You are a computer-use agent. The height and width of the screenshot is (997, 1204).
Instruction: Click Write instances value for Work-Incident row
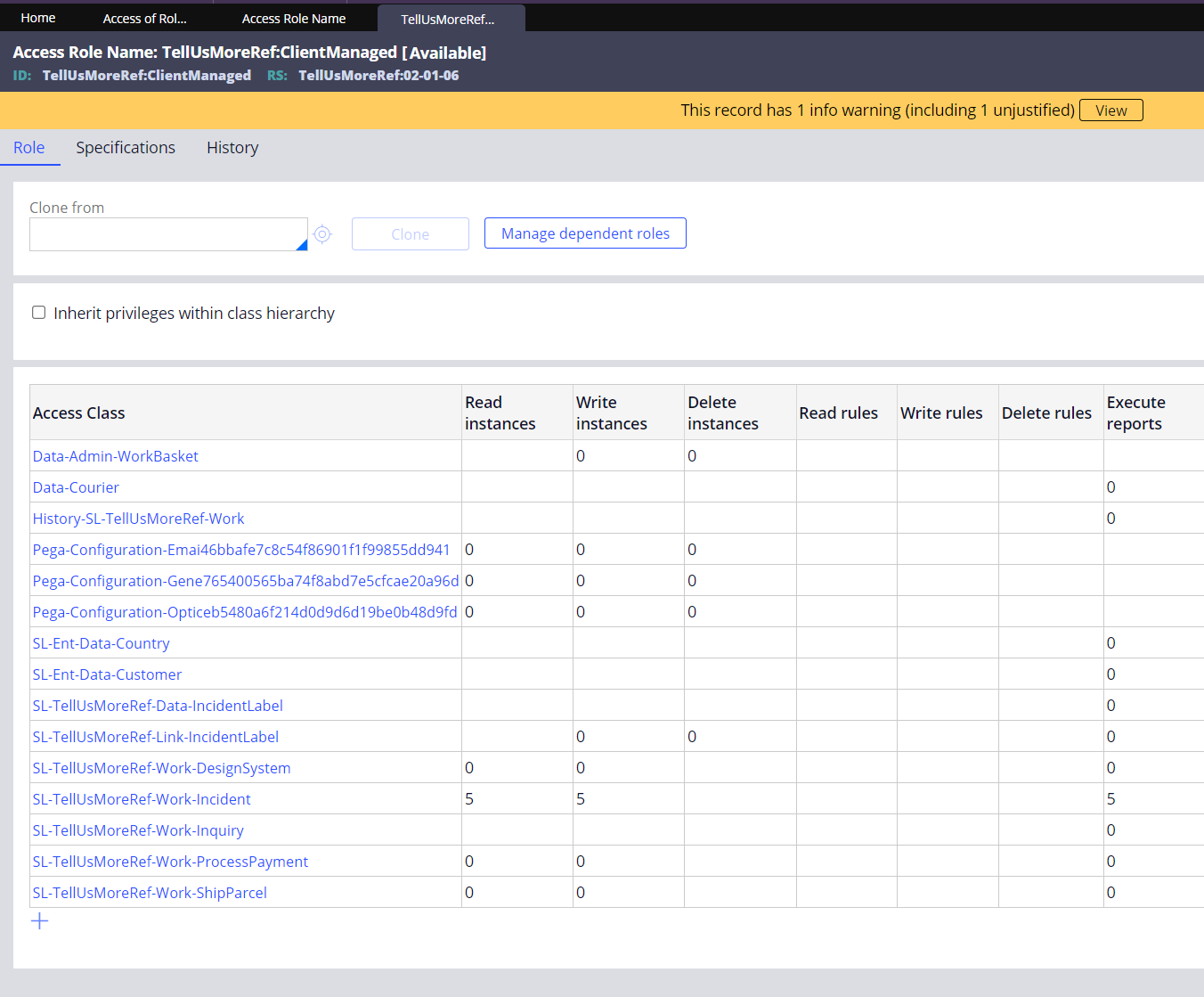[629, 799]
